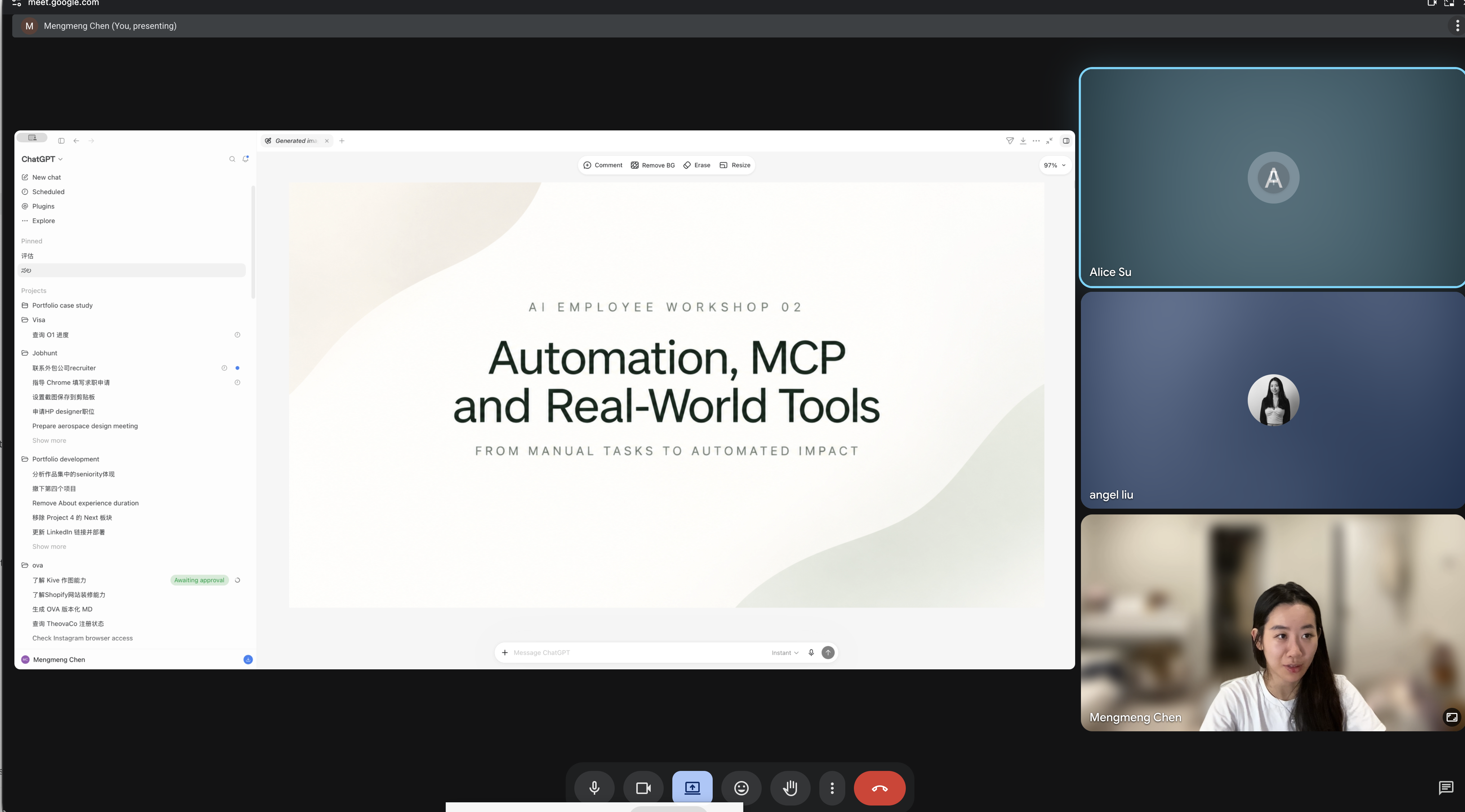Viewport: 1465px width, 812px height.
Task: Open the Instant mode dropdown
Action: coord(785,653)
